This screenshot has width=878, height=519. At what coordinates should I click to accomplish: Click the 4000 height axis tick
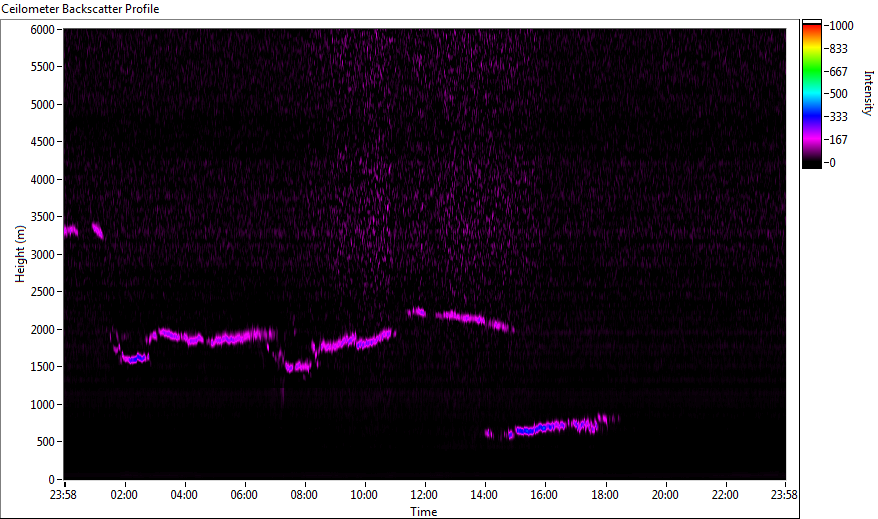tap(43, 180)
